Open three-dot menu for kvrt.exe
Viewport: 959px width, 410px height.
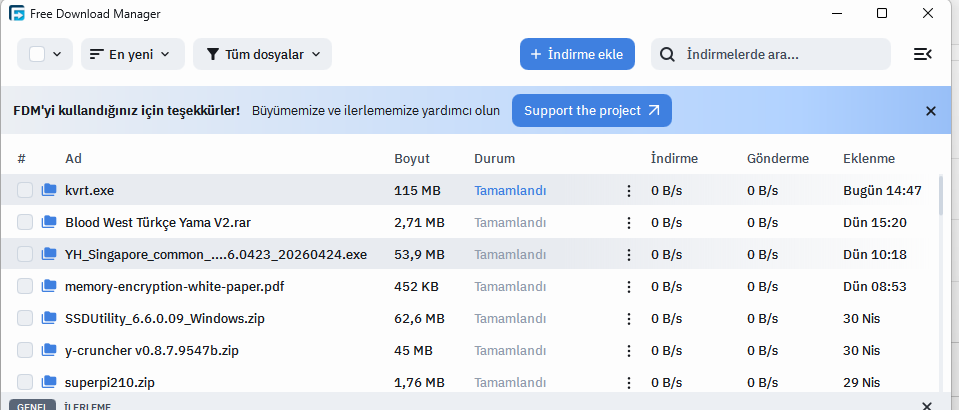[628, 191]
